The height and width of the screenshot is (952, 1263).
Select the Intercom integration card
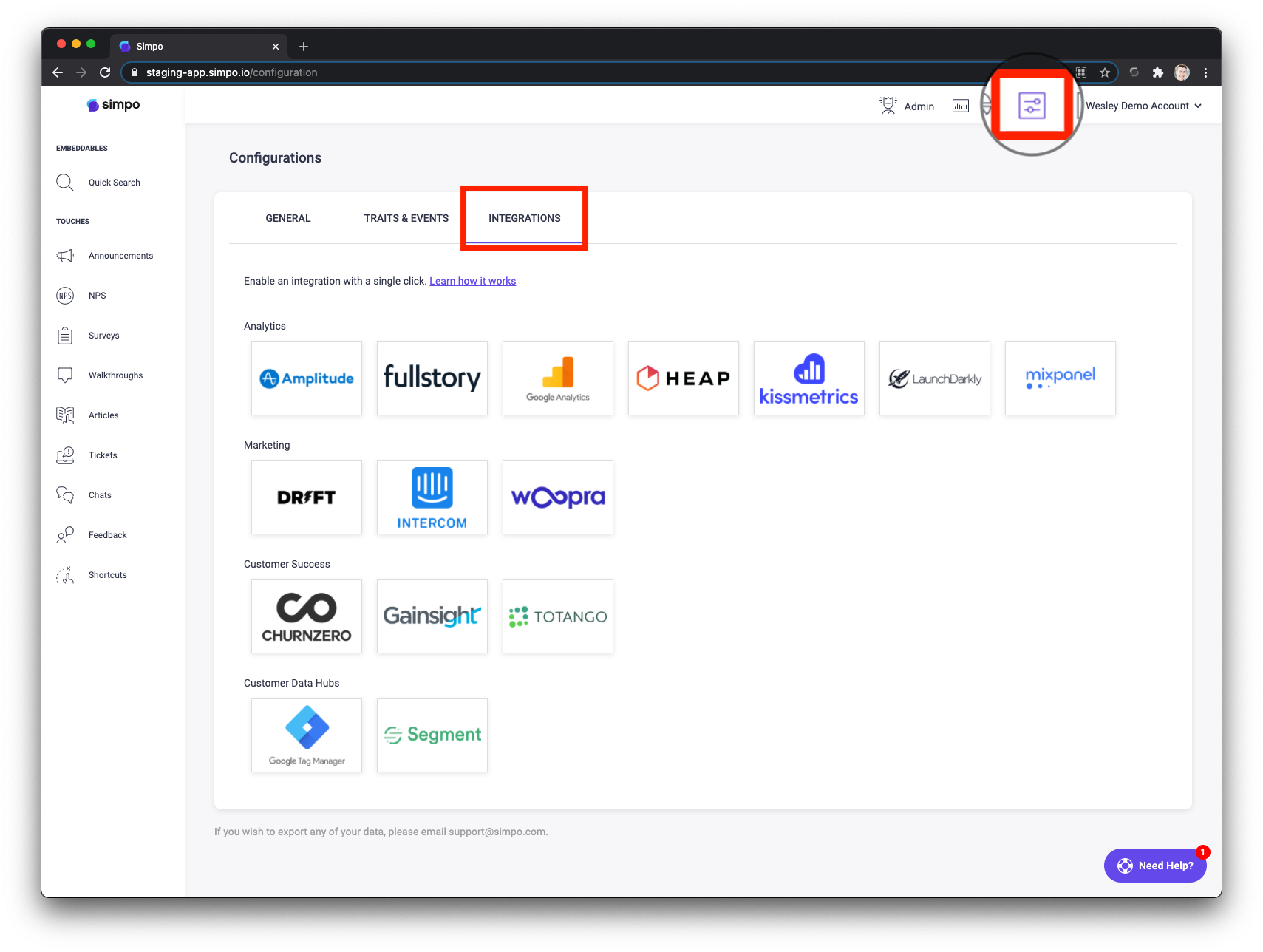click(x=432, y=497)
